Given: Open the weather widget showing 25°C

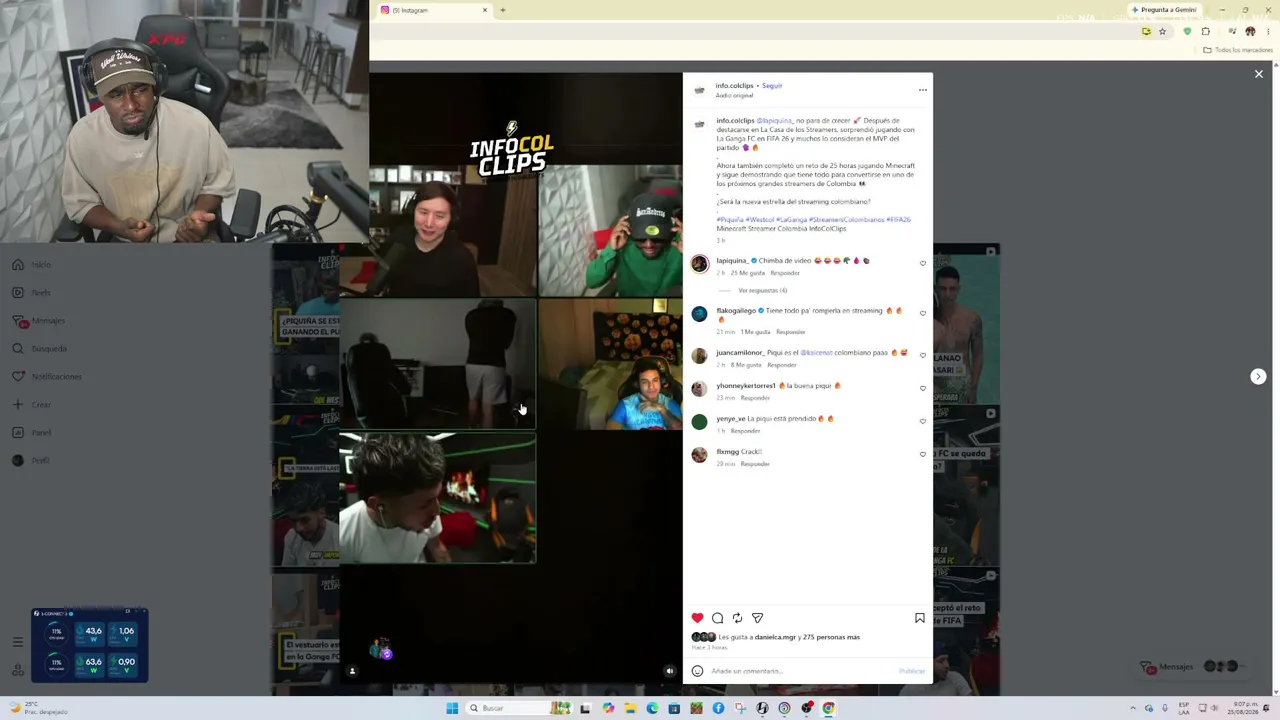Looking at the screenshot, I should pos(40,708).
